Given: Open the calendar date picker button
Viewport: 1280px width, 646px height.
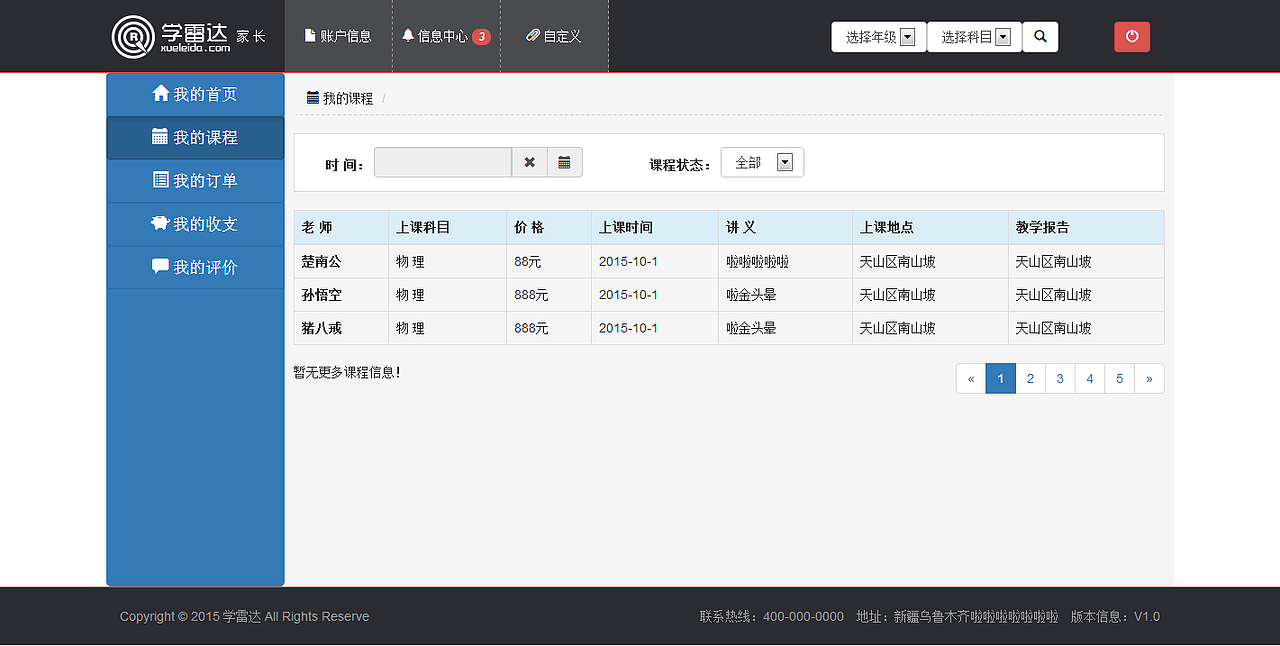Looking at the screenshot, I should click(564, 162).
